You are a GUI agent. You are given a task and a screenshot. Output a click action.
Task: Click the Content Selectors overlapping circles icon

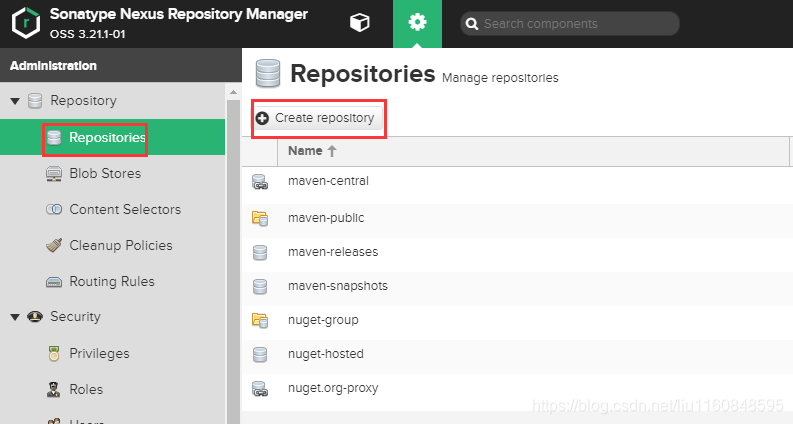54,209
